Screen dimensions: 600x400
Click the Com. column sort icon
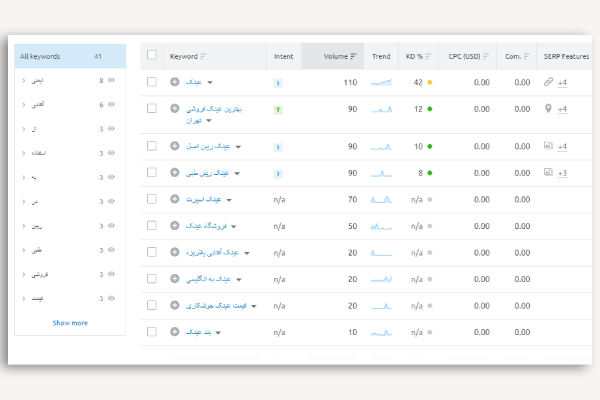pos(527,56)
